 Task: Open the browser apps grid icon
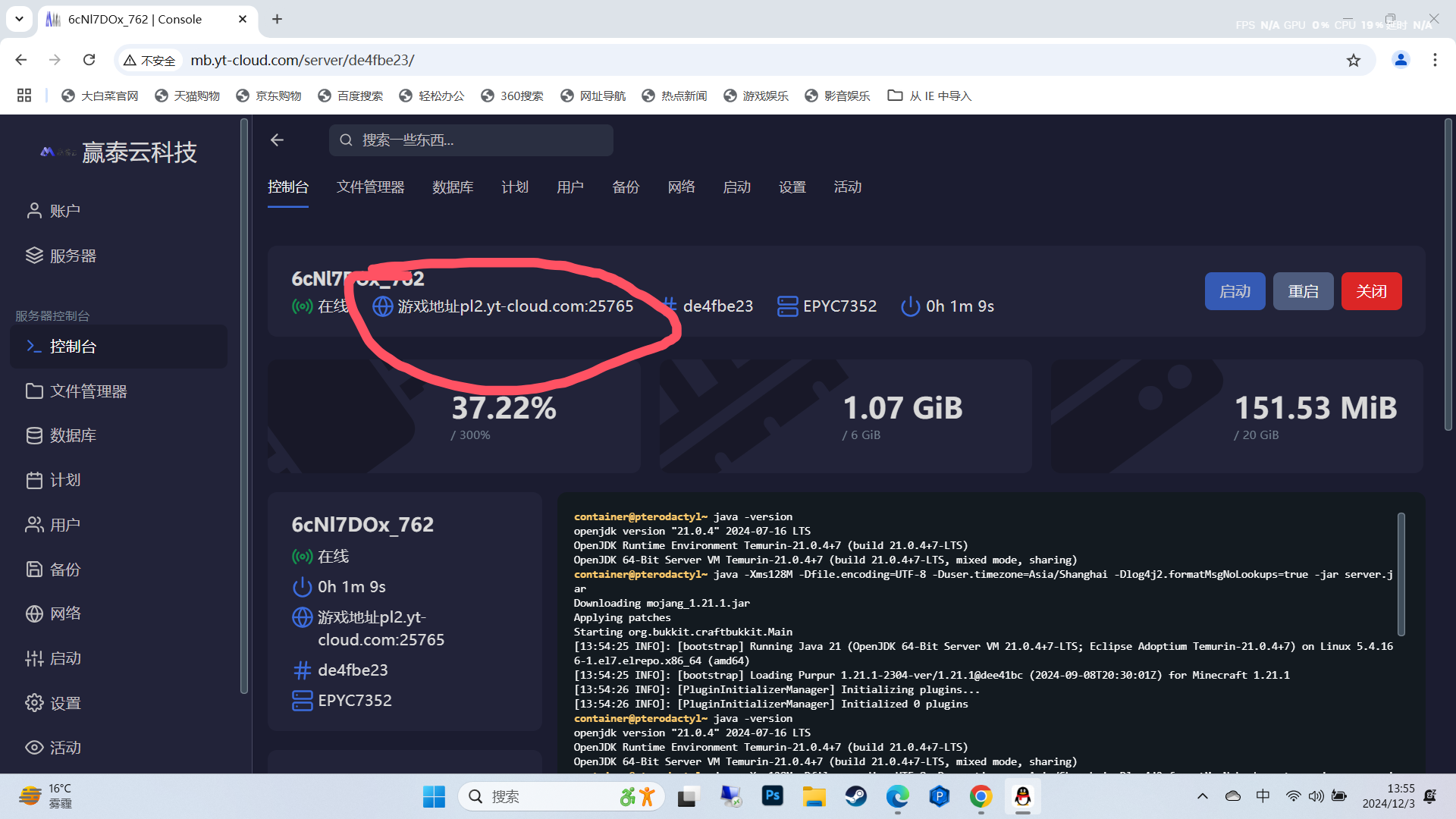coord(24,96)
